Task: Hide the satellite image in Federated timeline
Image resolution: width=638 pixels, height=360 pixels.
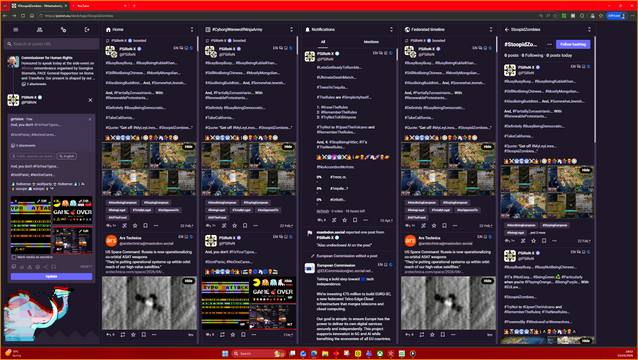Action: click(x=487, y=281)
